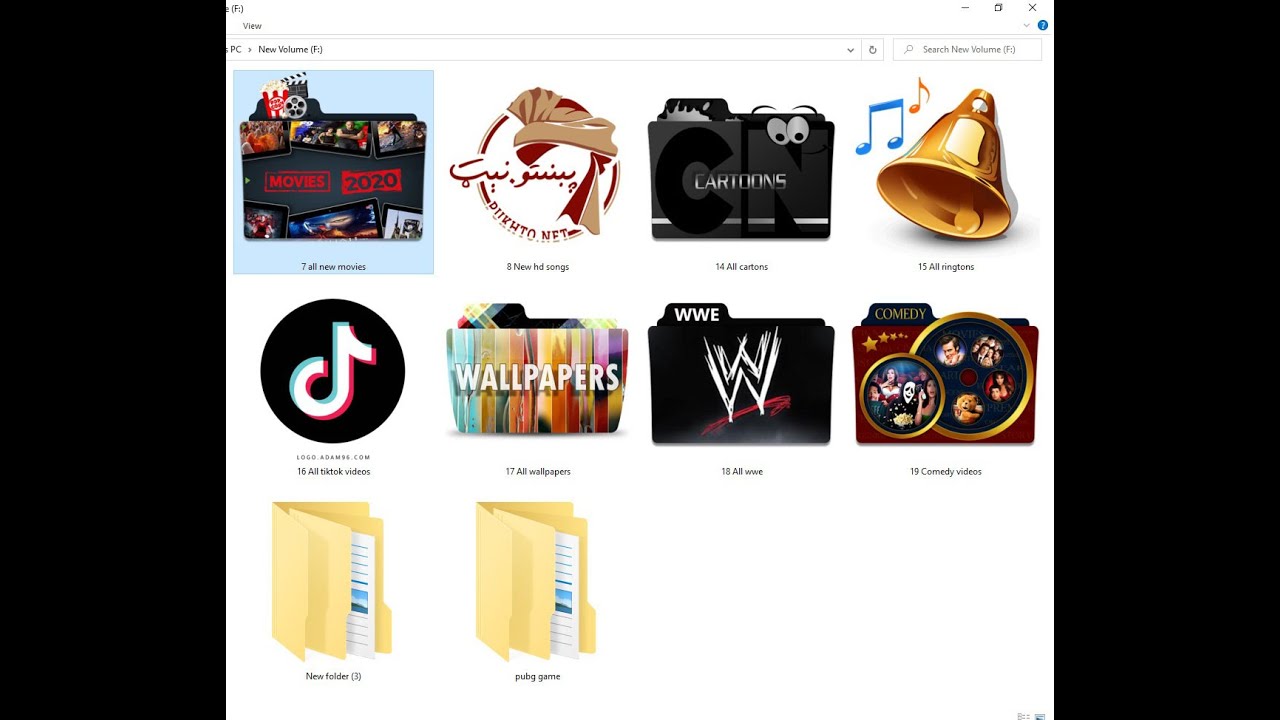The height and width of the screenshot is (720, 1280).
Task: Click the '7 all new movies' label
Action: tap(333, 267)
